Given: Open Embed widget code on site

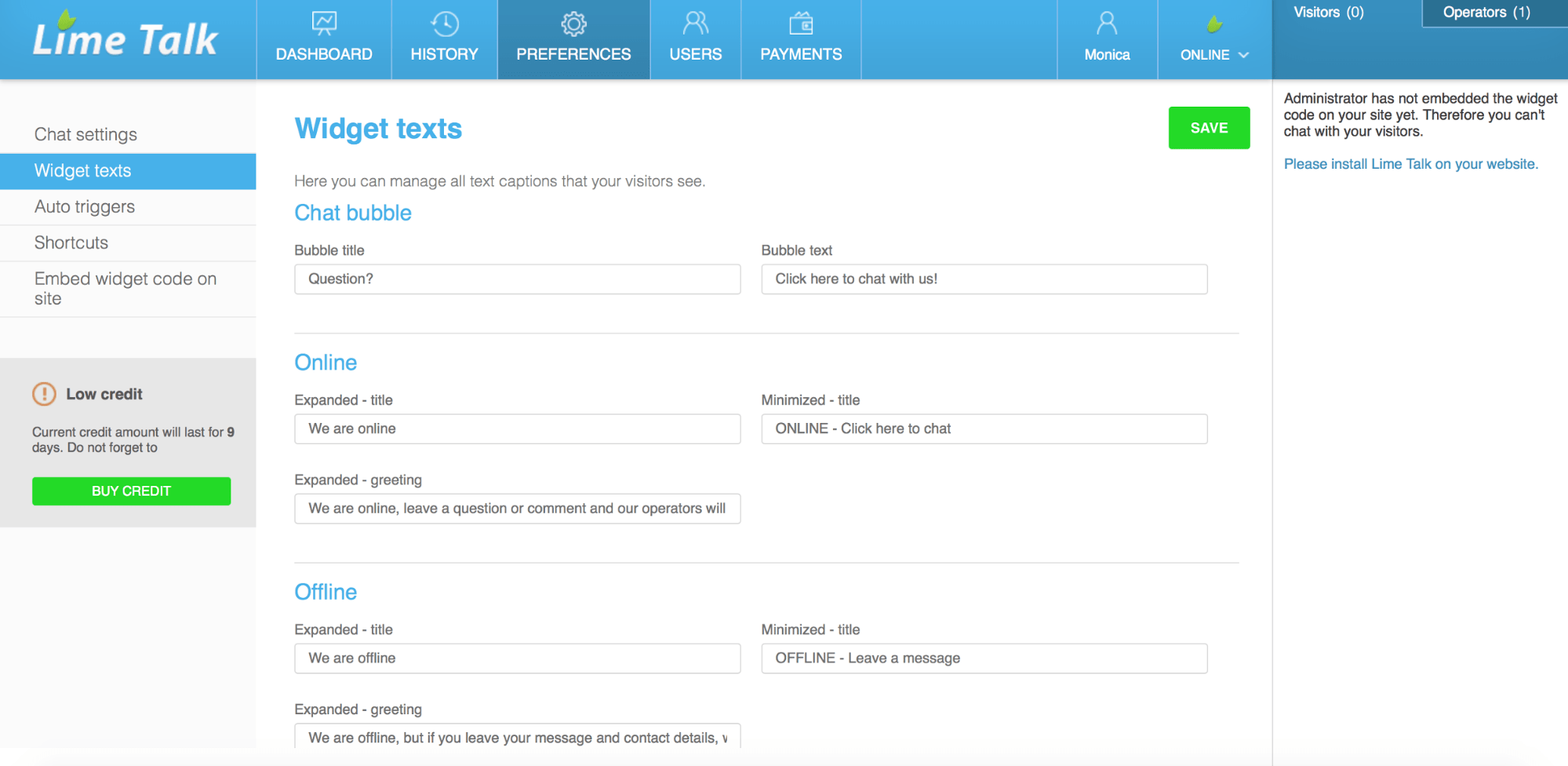Looking at the screenshot, I should point(126,288).
